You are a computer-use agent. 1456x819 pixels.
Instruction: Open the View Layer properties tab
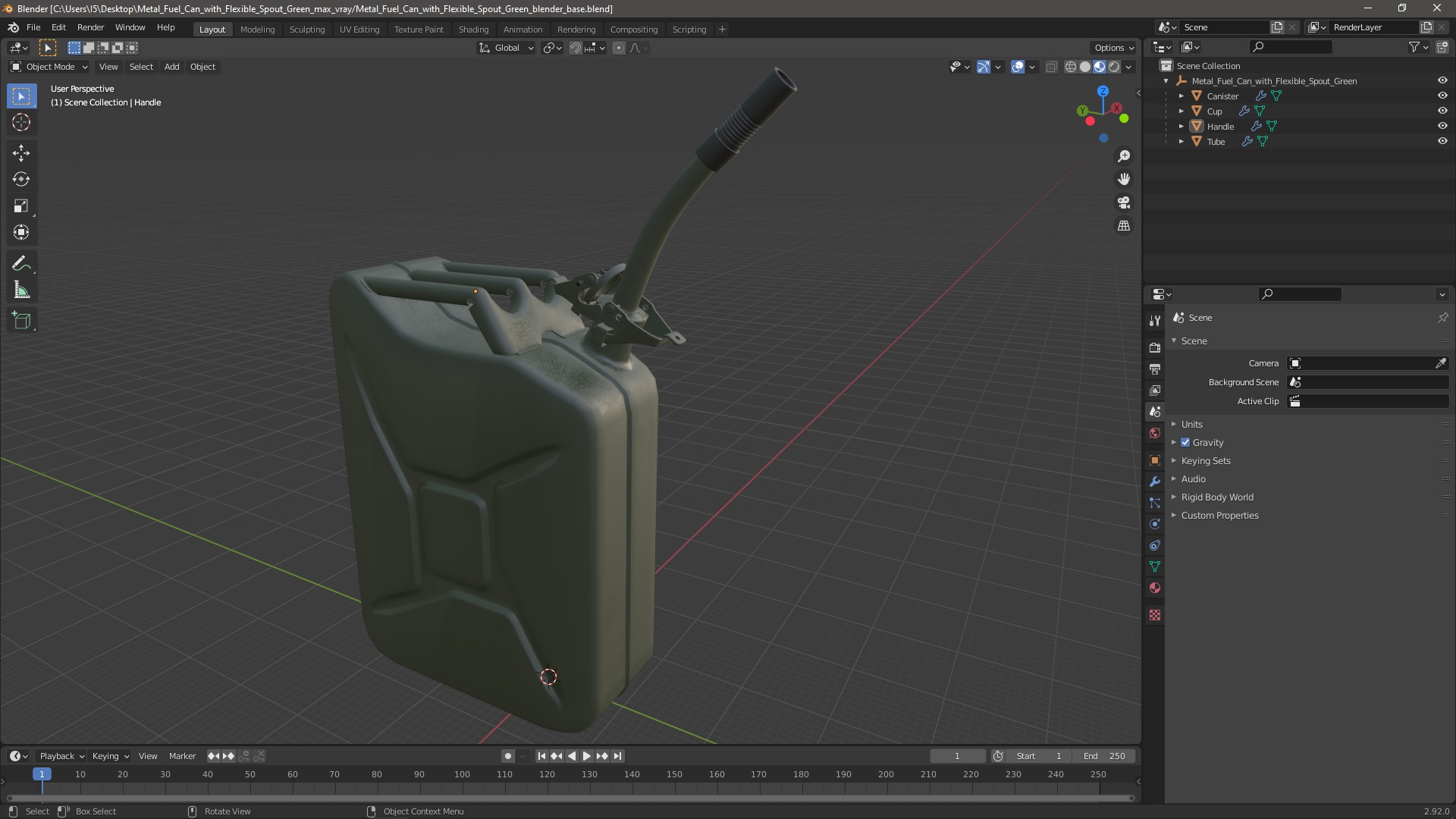1155,390
